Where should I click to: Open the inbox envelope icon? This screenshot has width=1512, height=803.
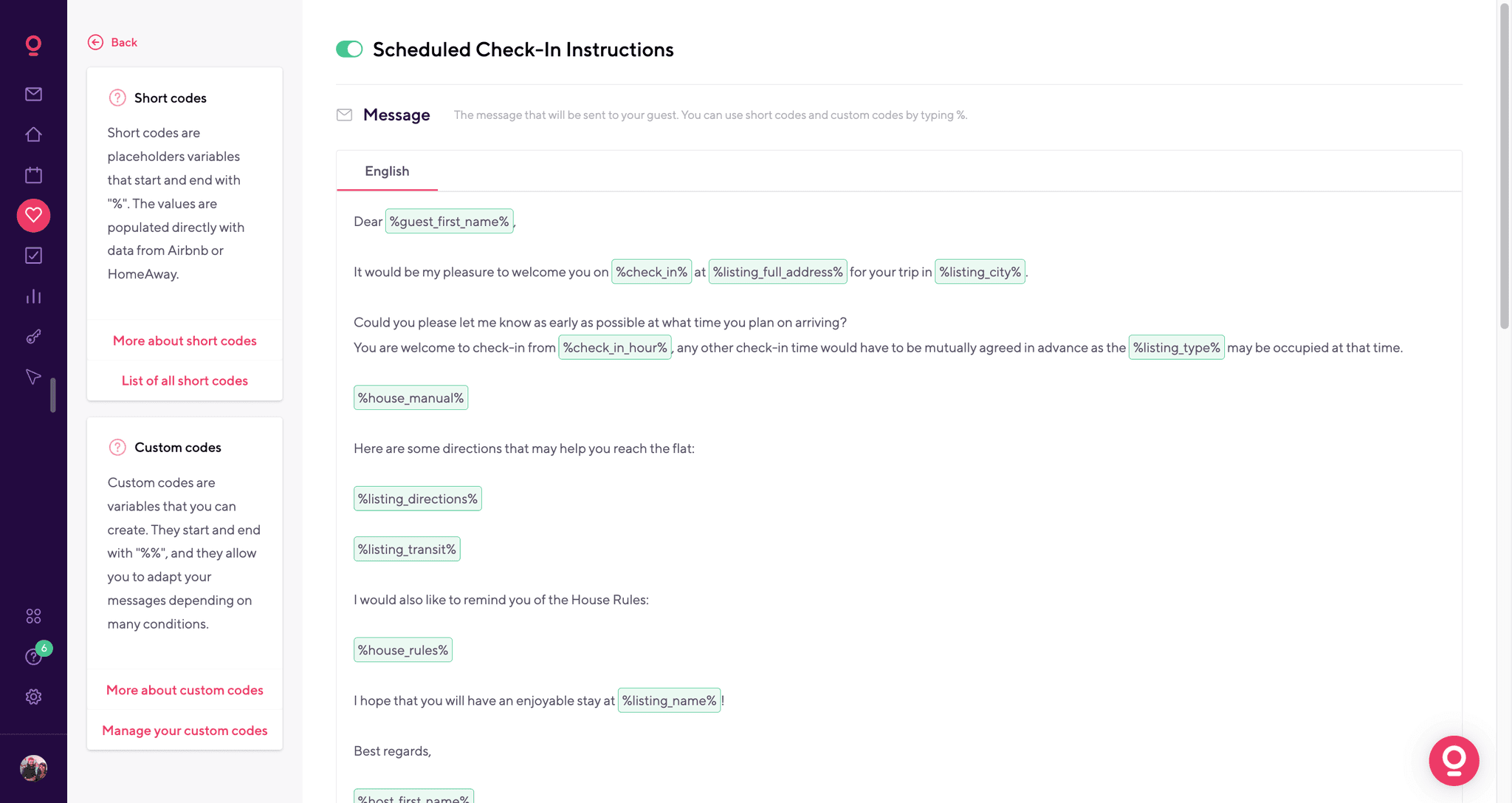pos(33,94)
